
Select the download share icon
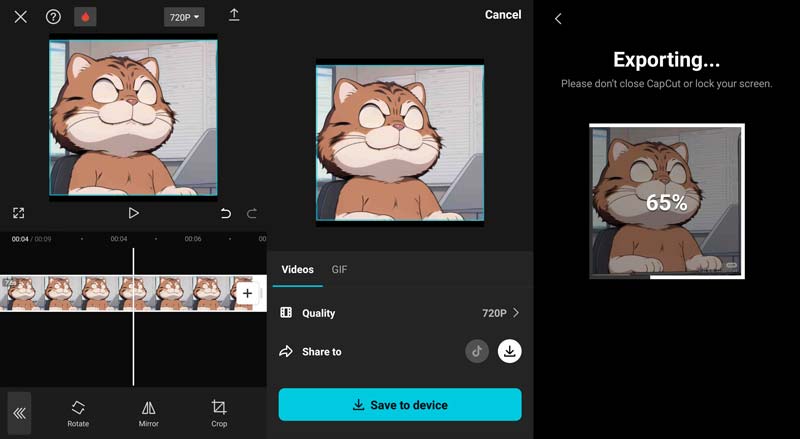tap(510, 351)
